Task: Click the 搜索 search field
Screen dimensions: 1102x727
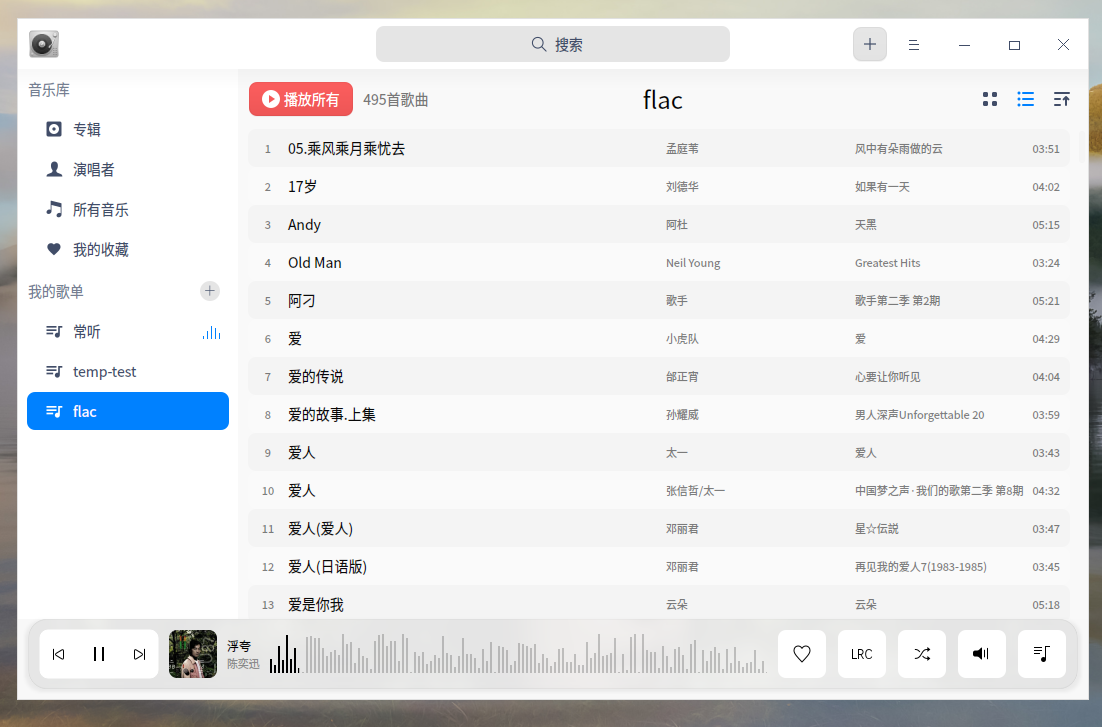Action: pyautogui.click(x=553, y=44)
